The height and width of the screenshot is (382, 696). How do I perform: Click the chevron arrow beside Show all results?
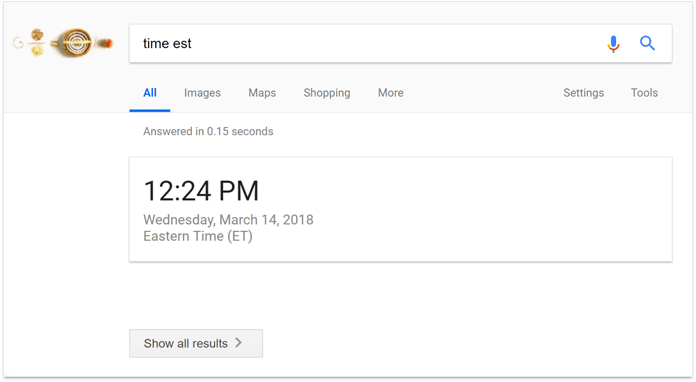[x=239, y=343]
